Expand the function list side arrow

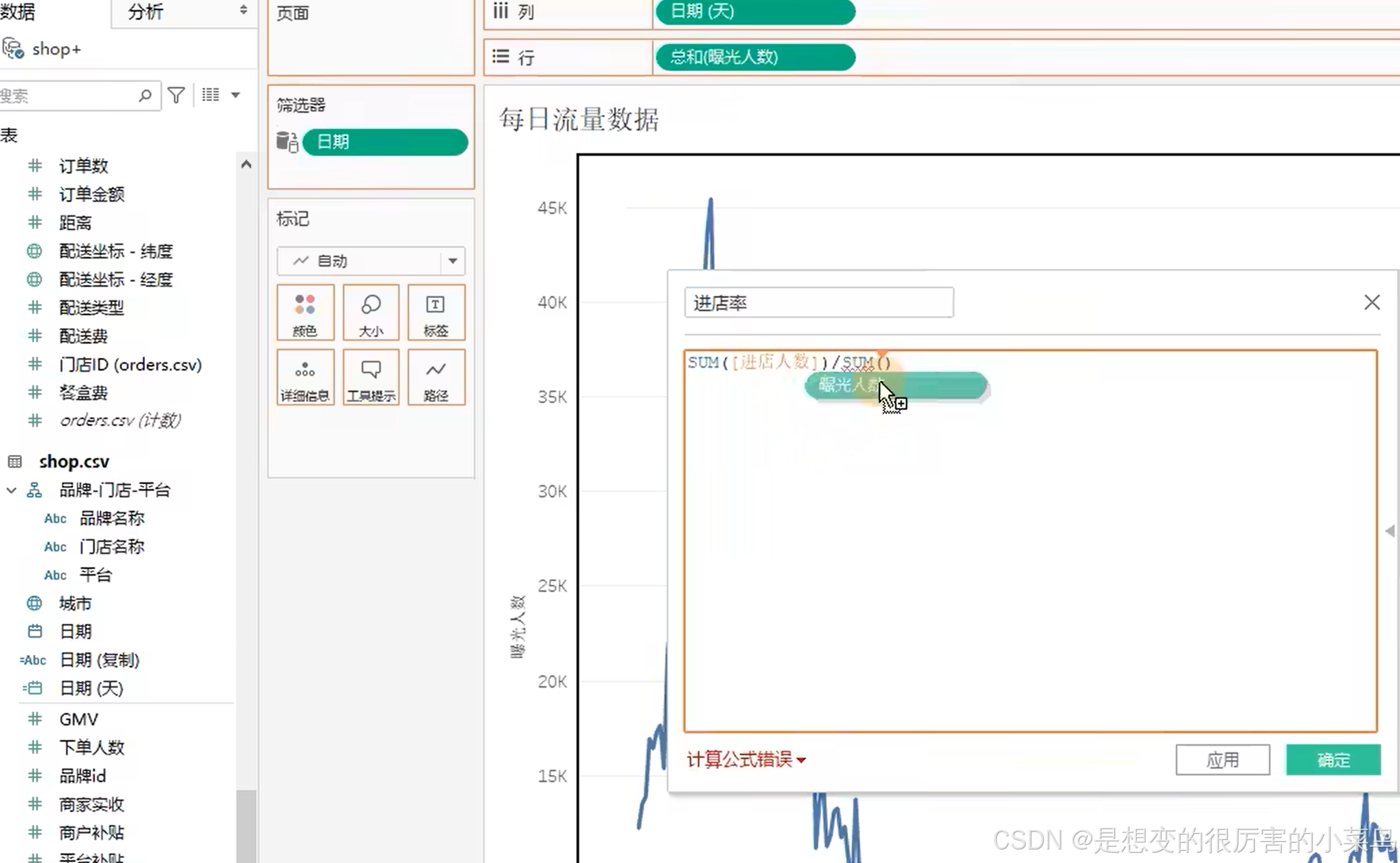click(1390, 531)
